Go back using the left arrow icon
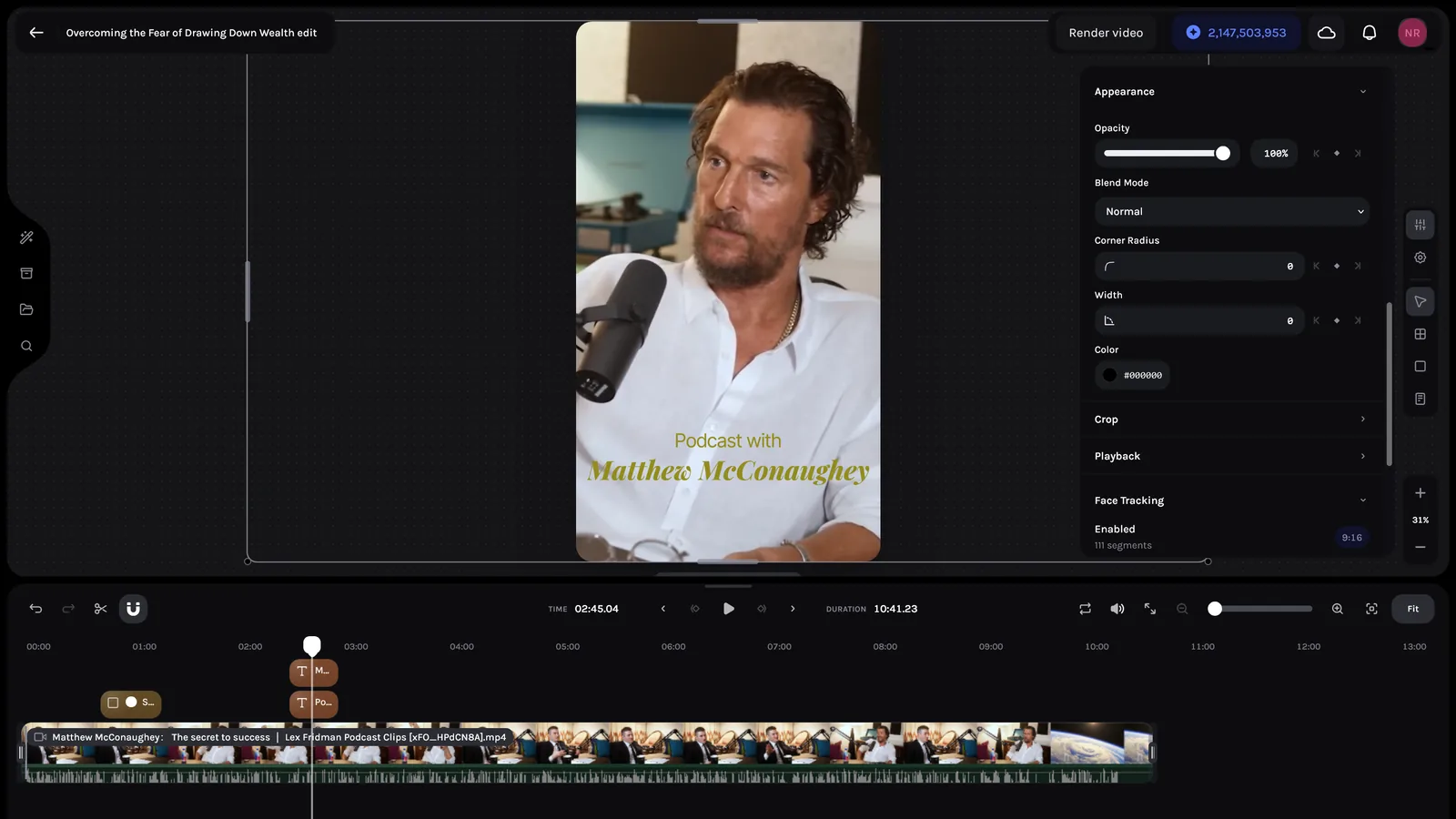The image size is (1456, 819). pos(36,33)
